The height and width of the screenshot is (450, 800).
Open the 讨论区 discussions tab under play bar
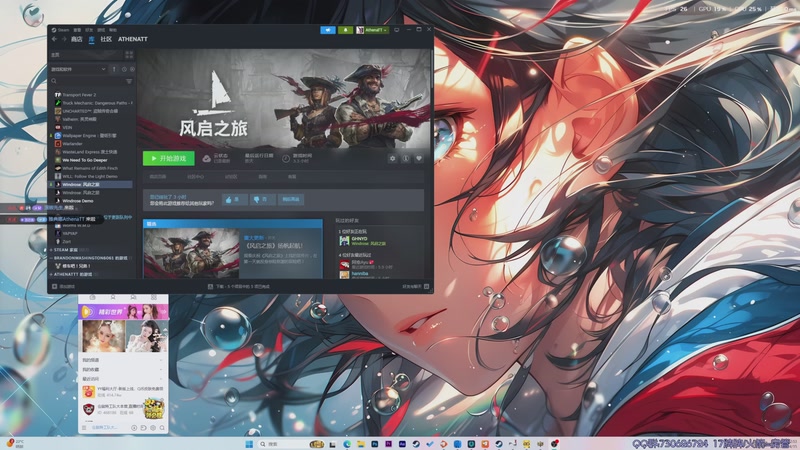(231, 177)
